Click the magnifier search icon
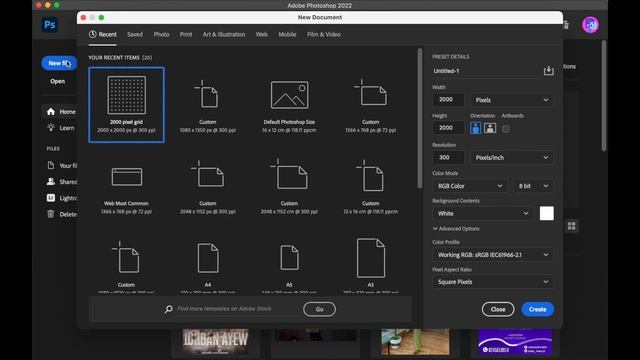Viewport: 640px width, 360px height. (169, 309)
